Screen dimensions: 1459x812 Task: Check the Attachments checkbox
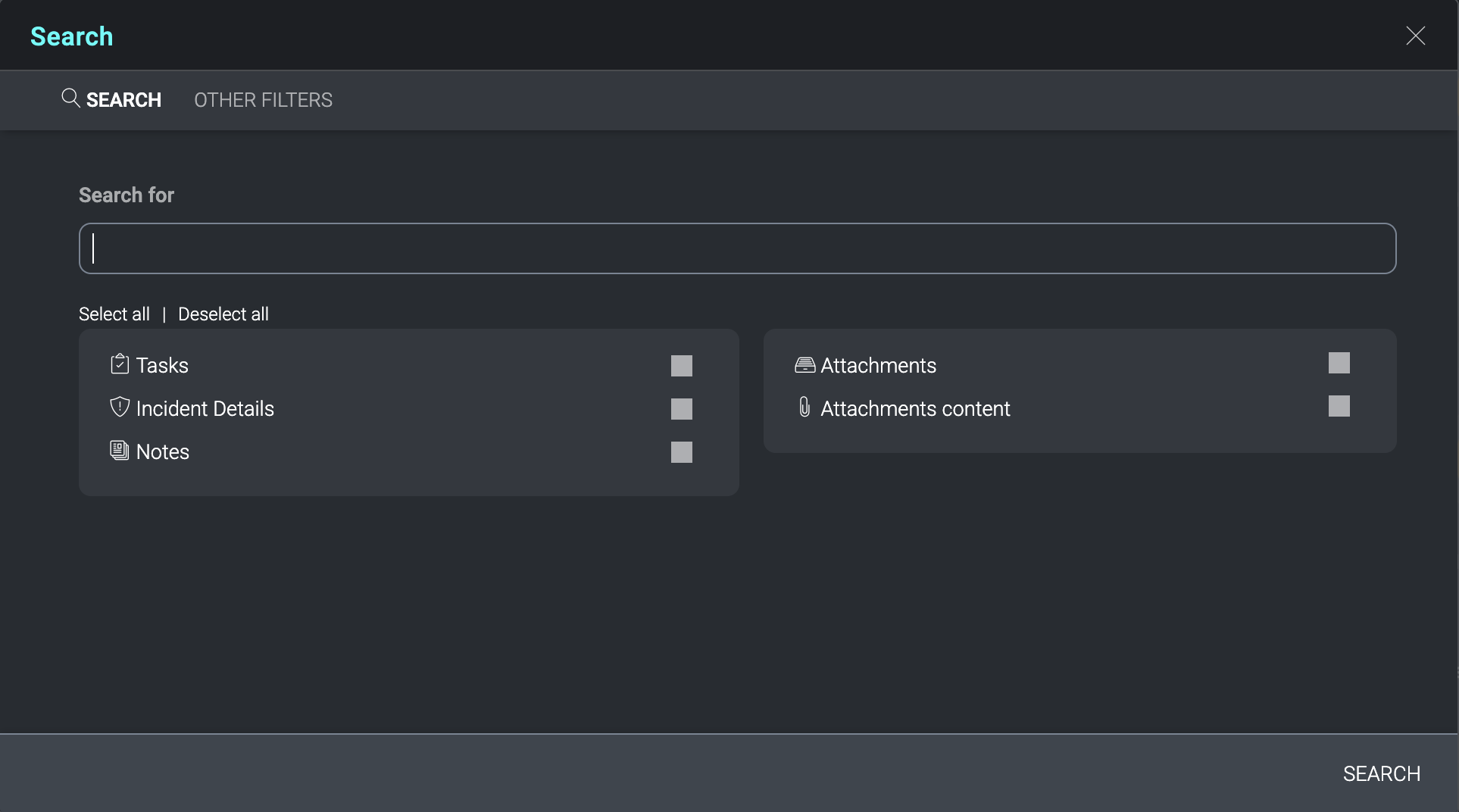(1339, 363)
